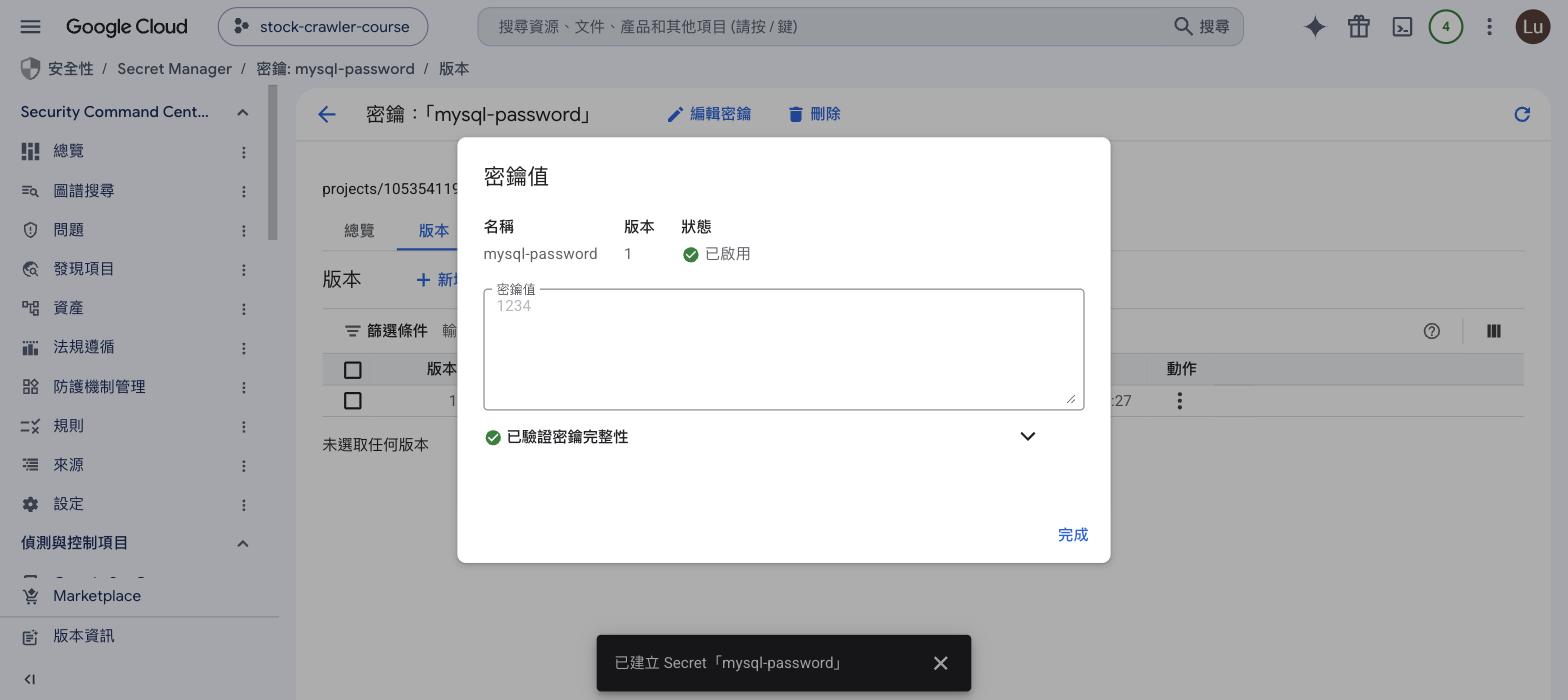Expand the 已驗證密鑰完整性 details
This screenshot has width=1568, height=700.
[x=1027, y=436]
